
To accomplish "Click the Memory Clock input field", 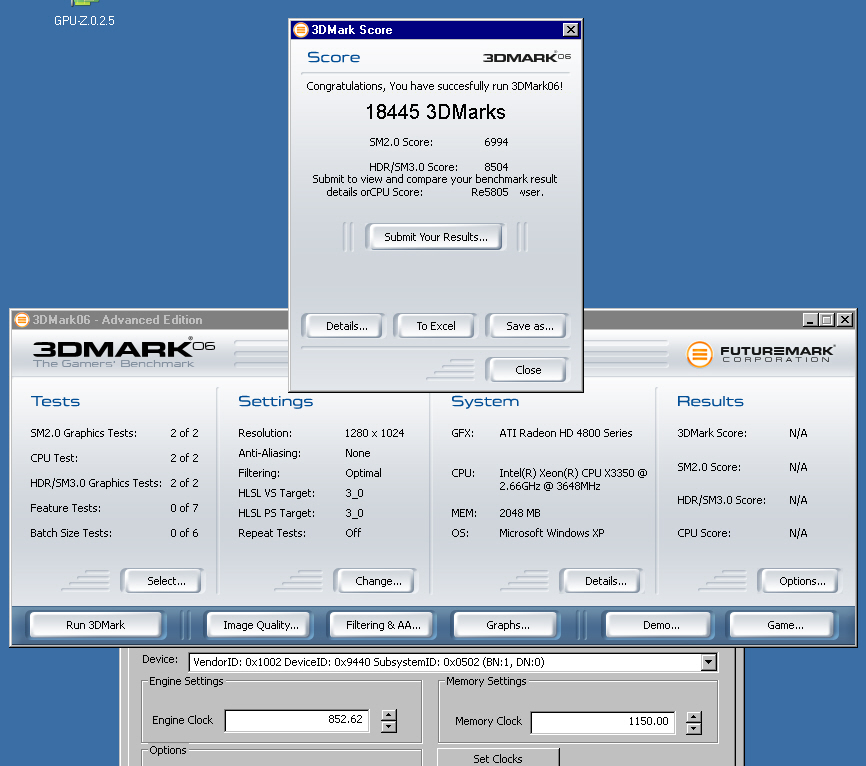I will 603,722.
